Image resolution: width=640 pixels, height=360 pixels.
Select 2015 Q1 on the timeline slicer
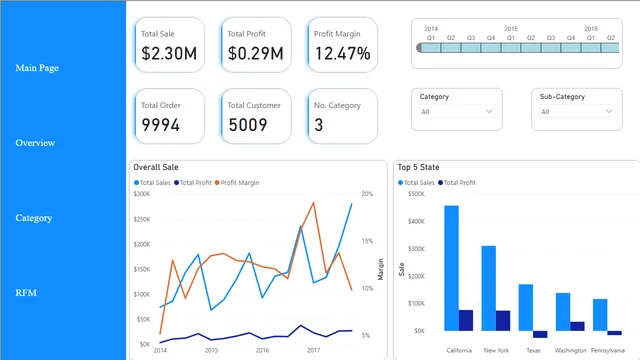tap(511, 48)
